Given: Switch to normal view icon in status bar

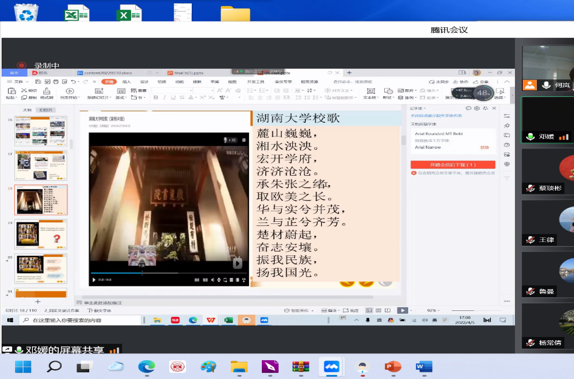Looking at the screenshot, I should coord(369,310).
